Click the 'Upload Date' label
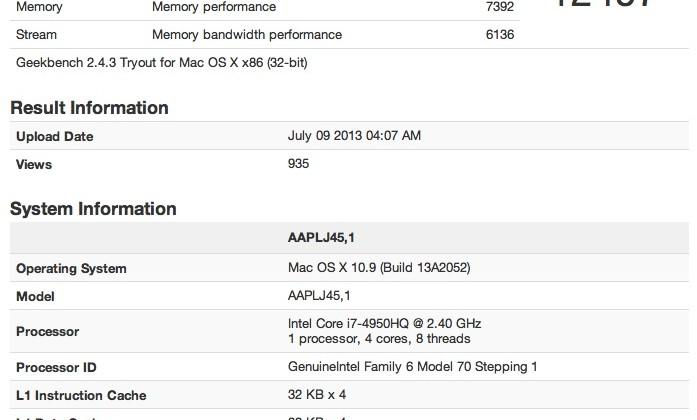The width and height of the screenshot is (697, 420). click(x=55, y=136)
